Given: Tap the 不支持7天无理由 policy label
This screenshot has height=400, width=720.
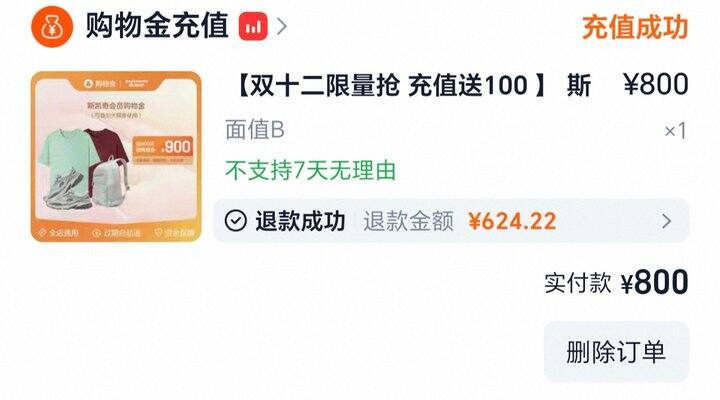Looking at the screenshot, I should click(310, 170).
